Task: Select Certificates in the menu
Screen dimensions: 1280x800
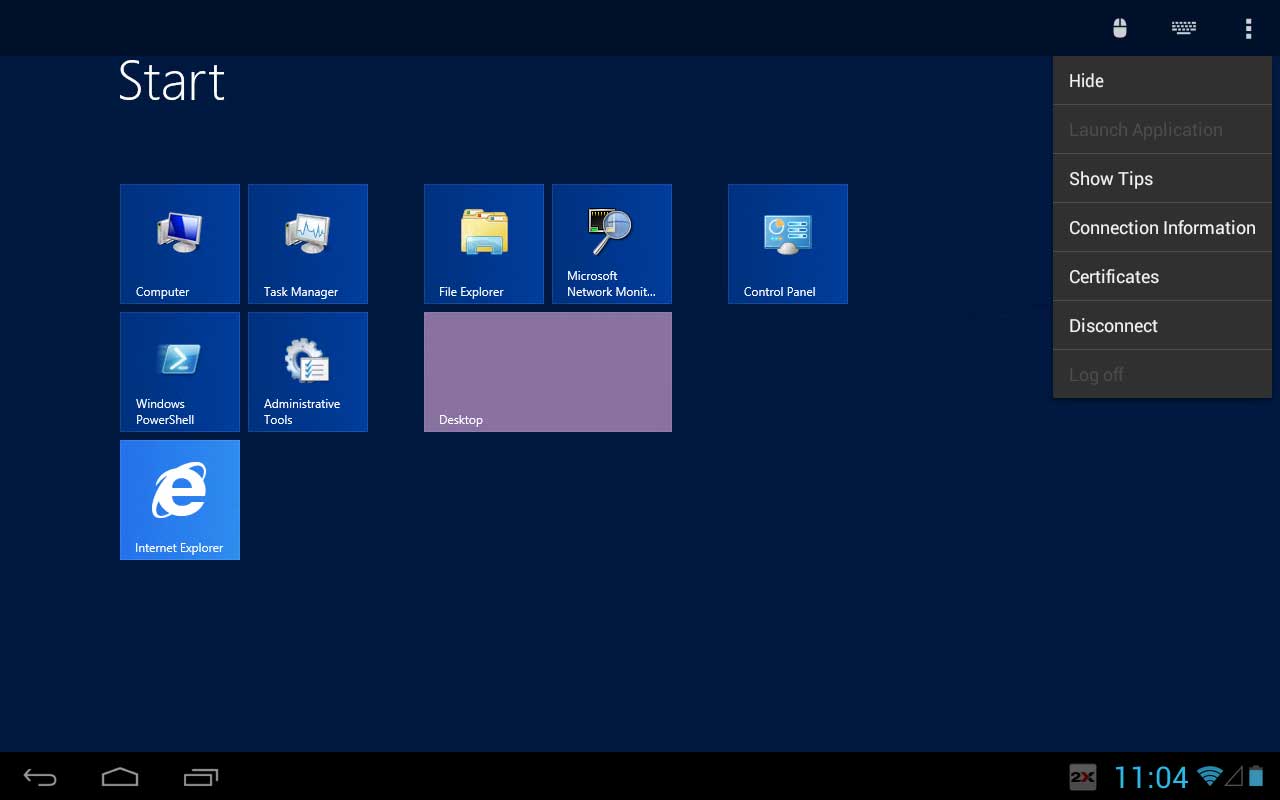Action: point(1162,277)
